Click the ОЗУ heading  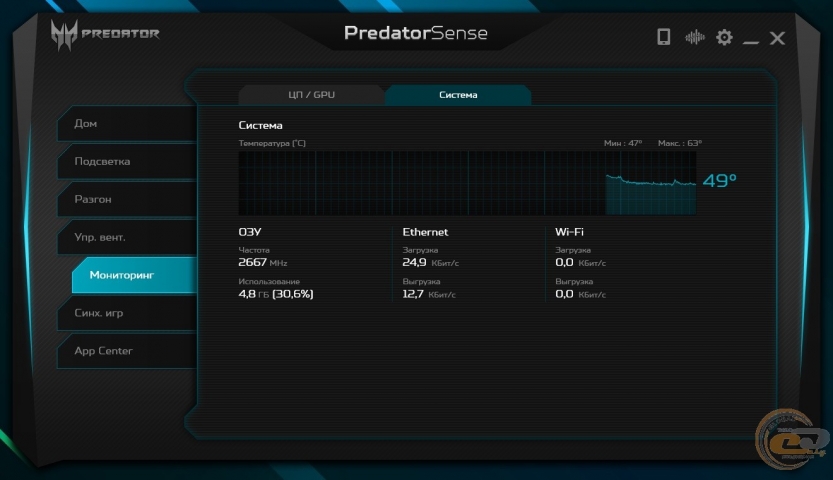tap(250, 232)
